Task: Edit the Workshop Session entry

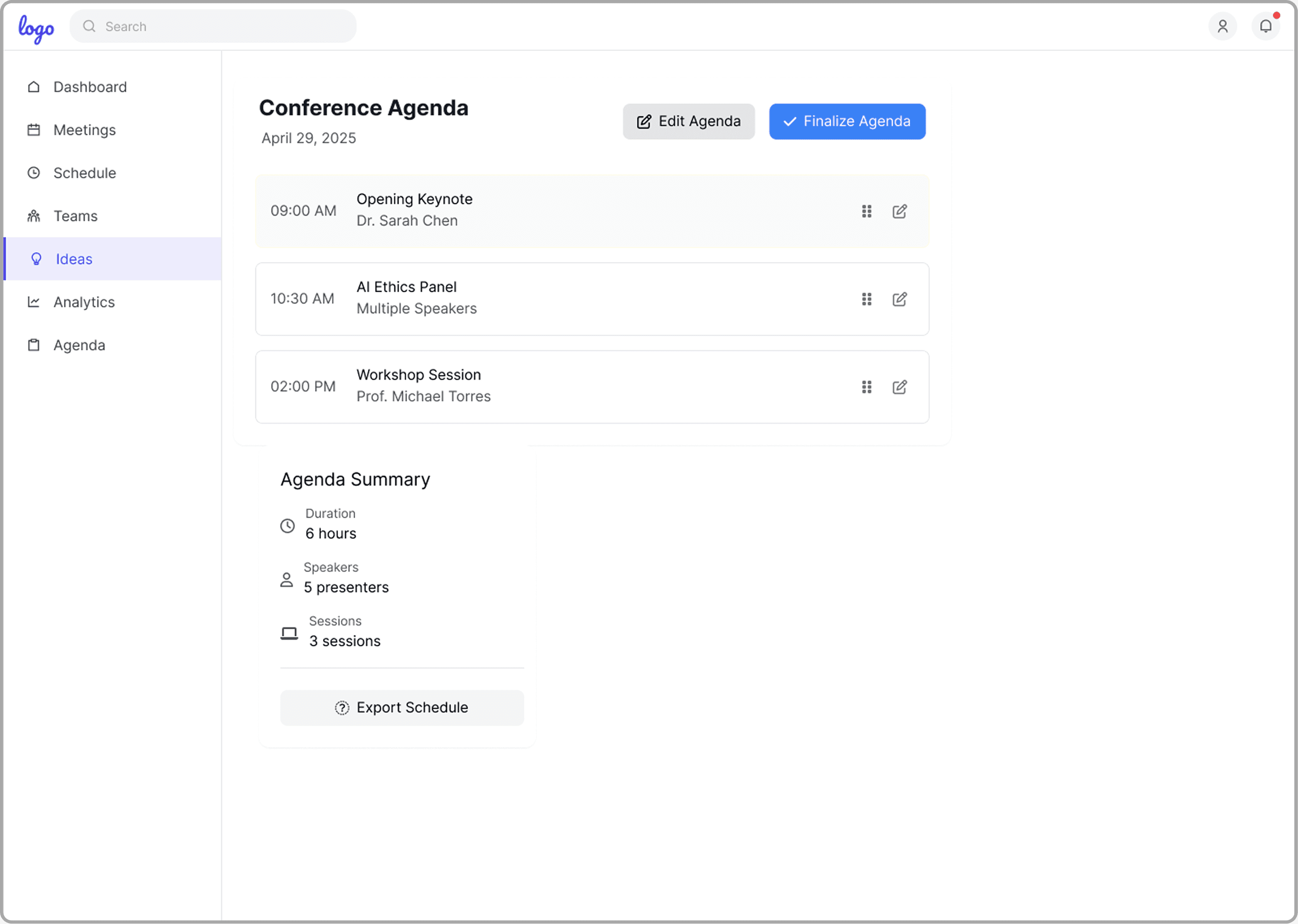Action: click(899, 387)
